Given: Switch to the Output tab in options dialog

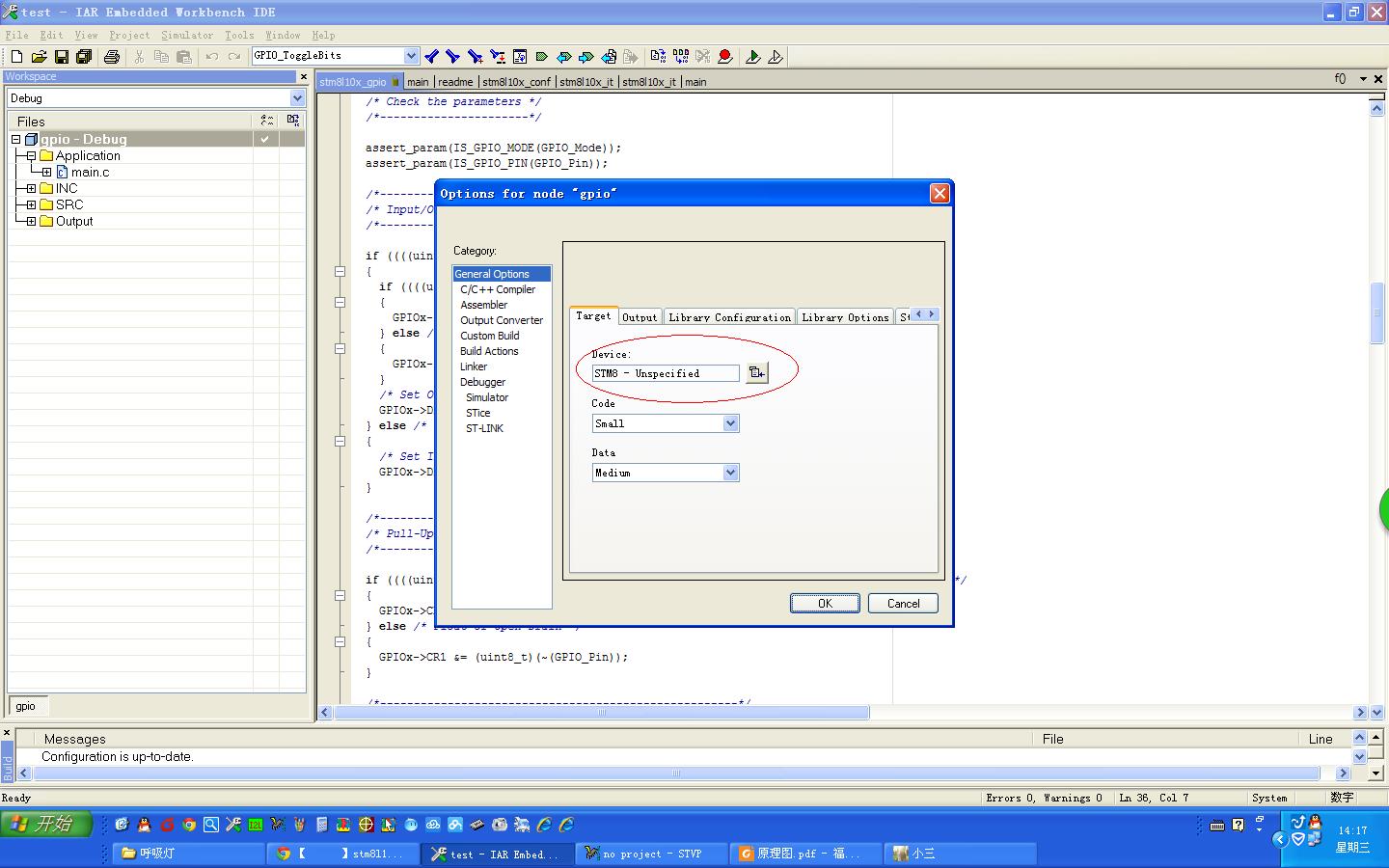Looking at the screenshot, I should tap(640, 316).
